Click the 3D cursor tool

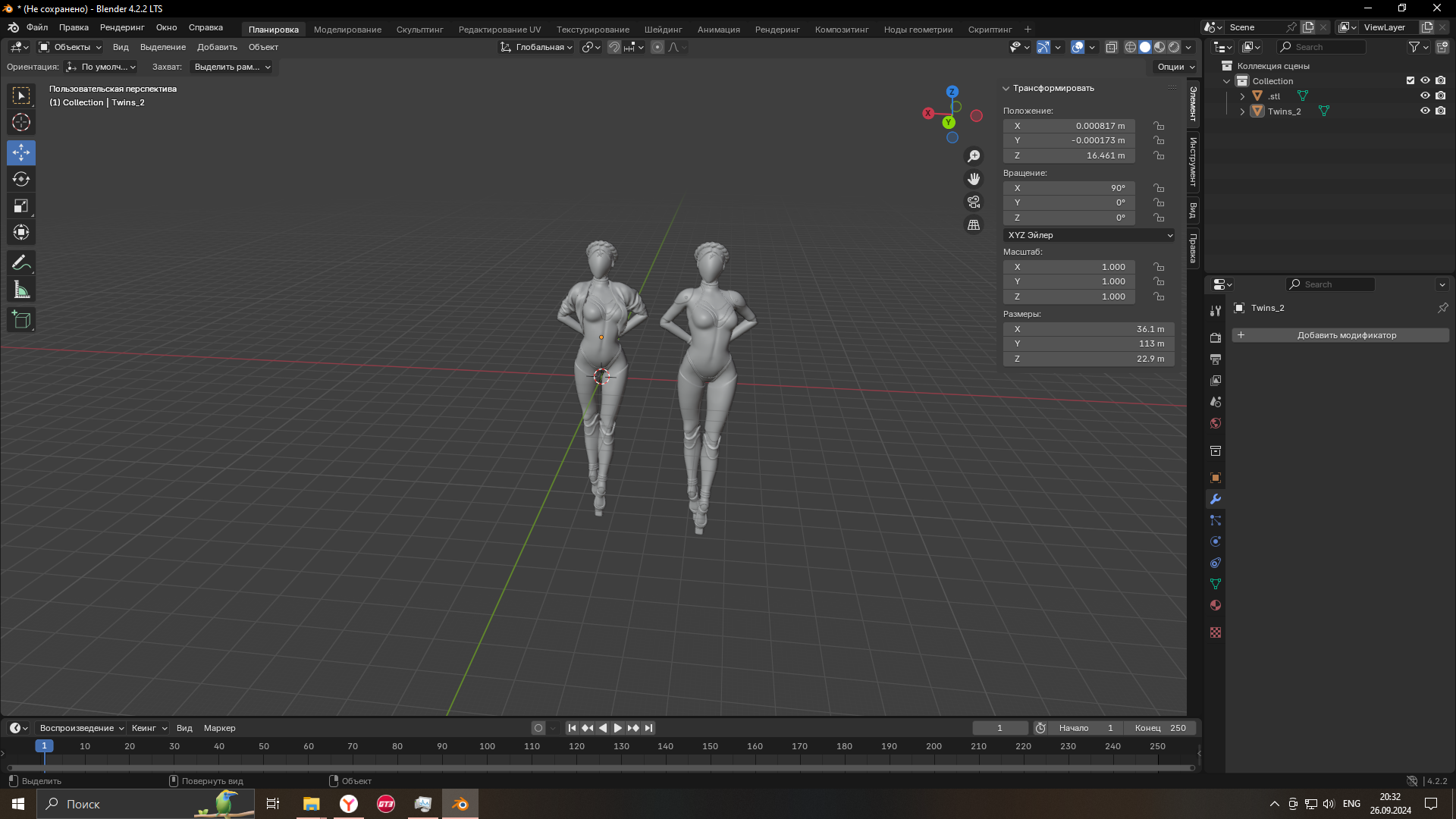(21, 122)
